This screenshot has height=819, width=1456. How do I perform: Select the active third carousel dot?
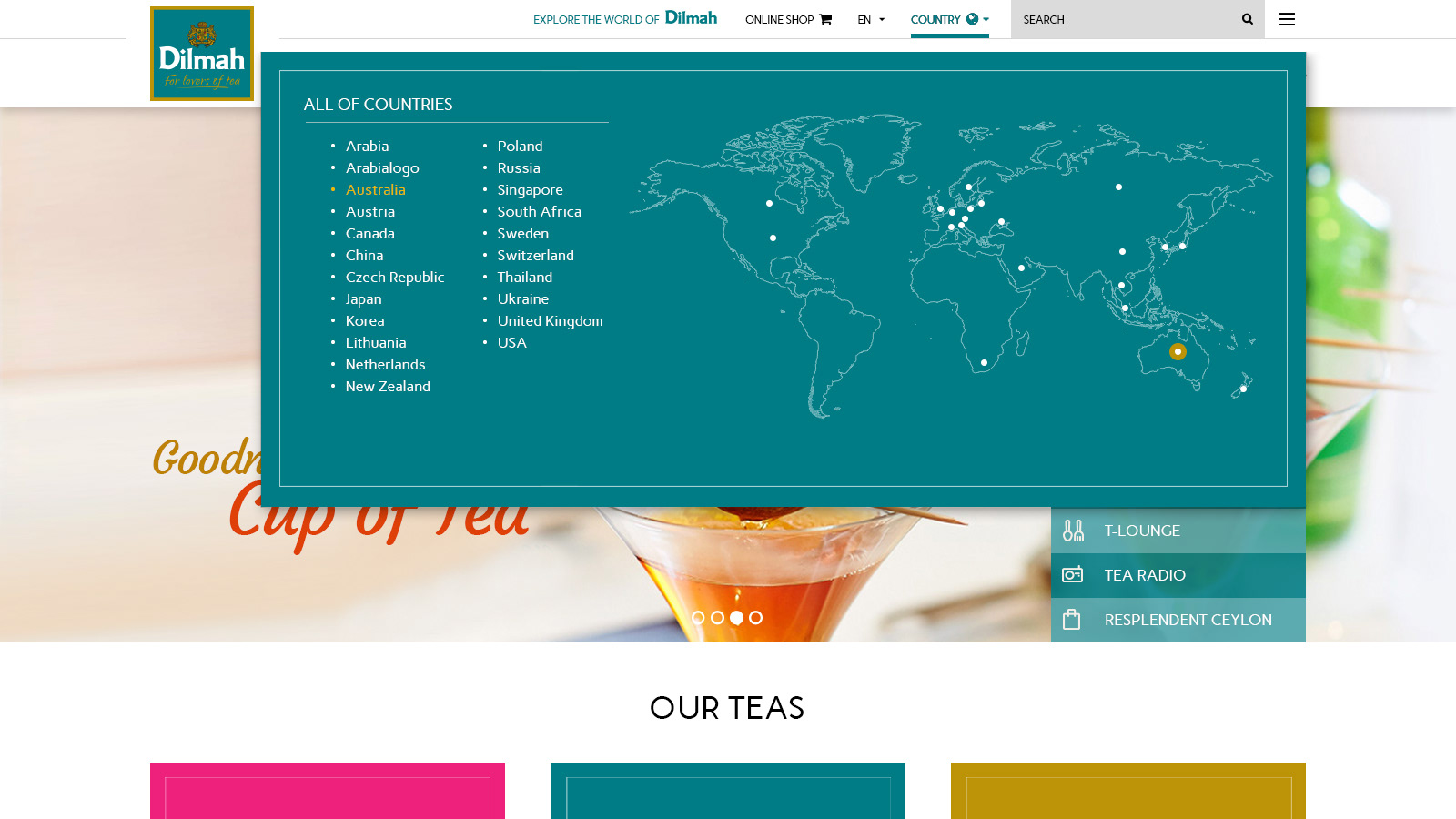click(736, 618)
